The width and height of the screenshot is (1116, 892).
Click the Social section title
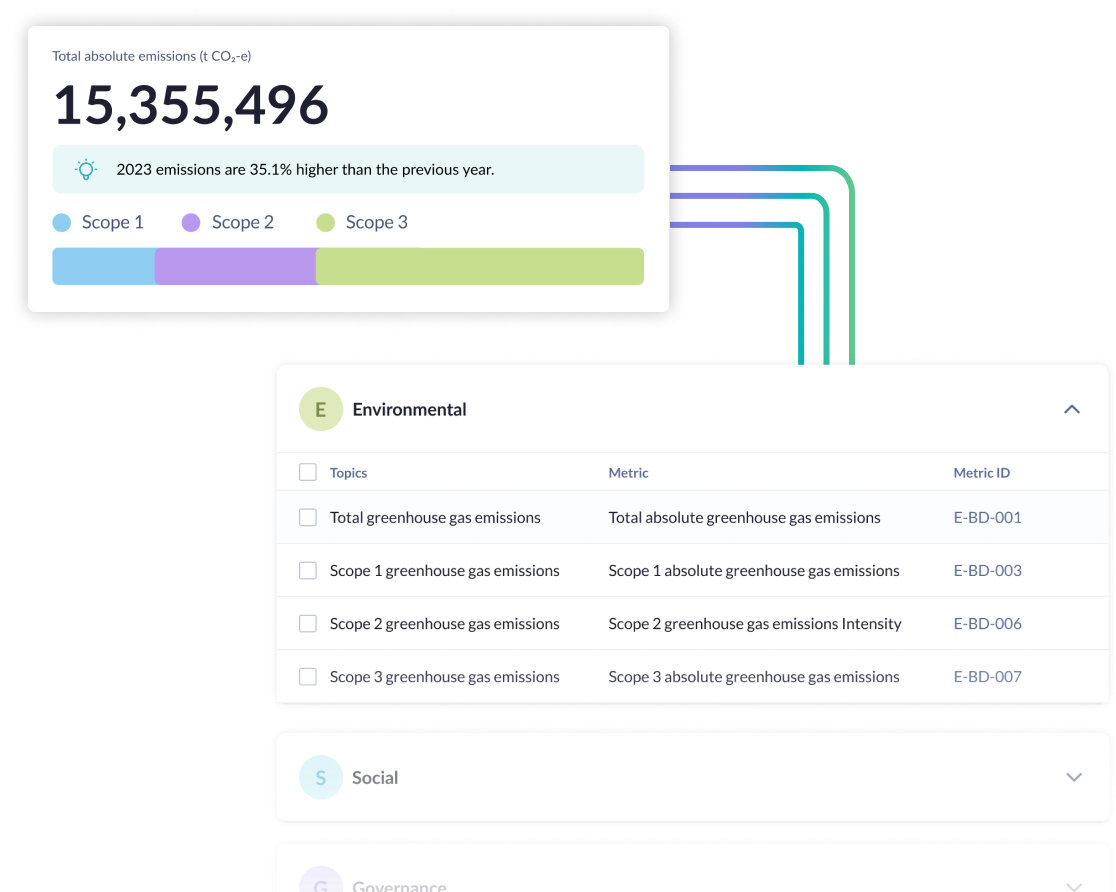point(375,777)
